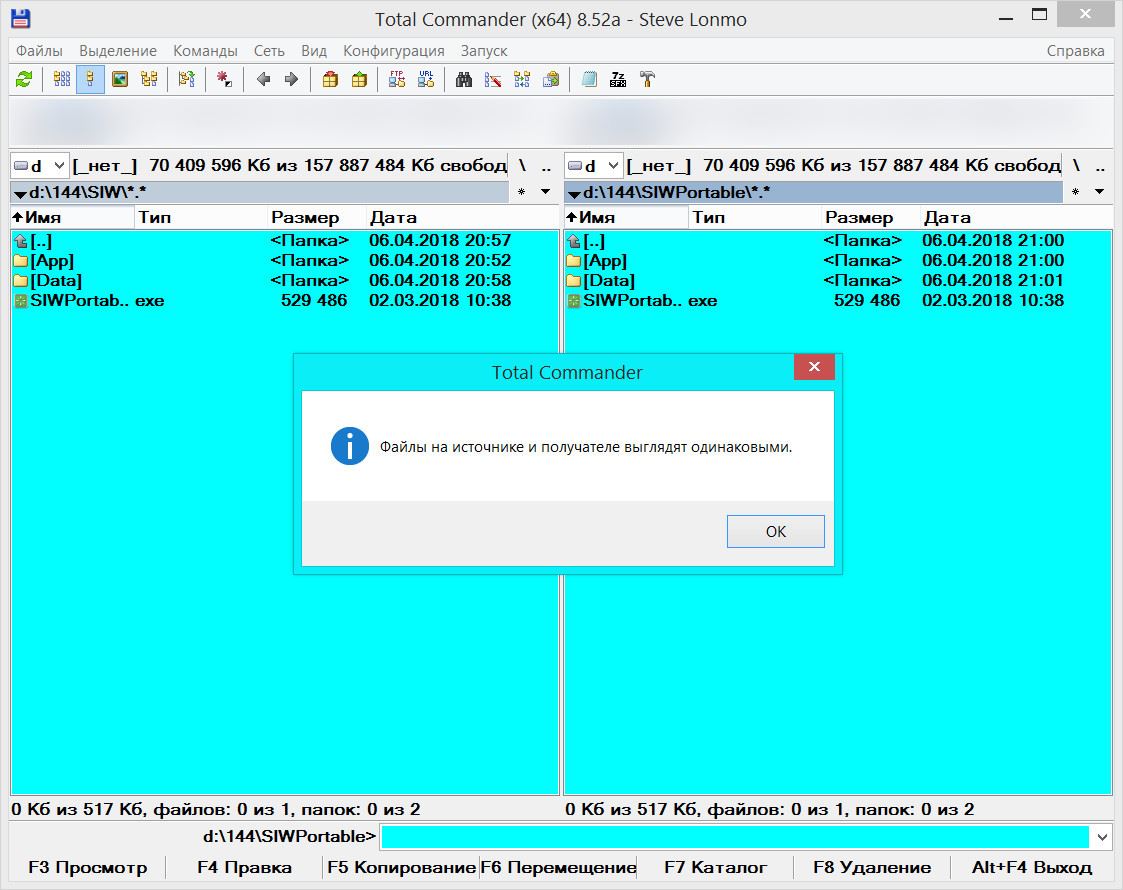Click the Pack files box icon
Viewport: 1123px width, 890px height.
coord(330,79)
